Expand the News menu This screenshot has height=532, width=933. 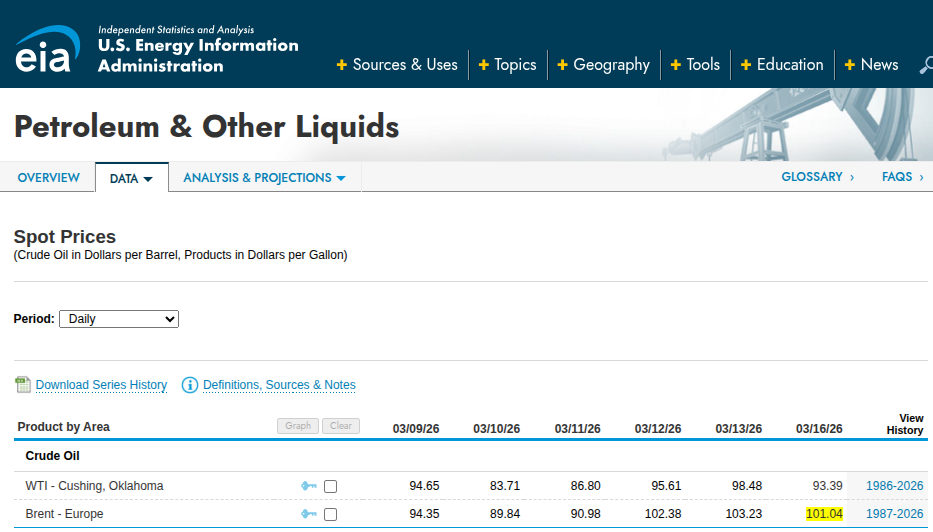(872, 64)
